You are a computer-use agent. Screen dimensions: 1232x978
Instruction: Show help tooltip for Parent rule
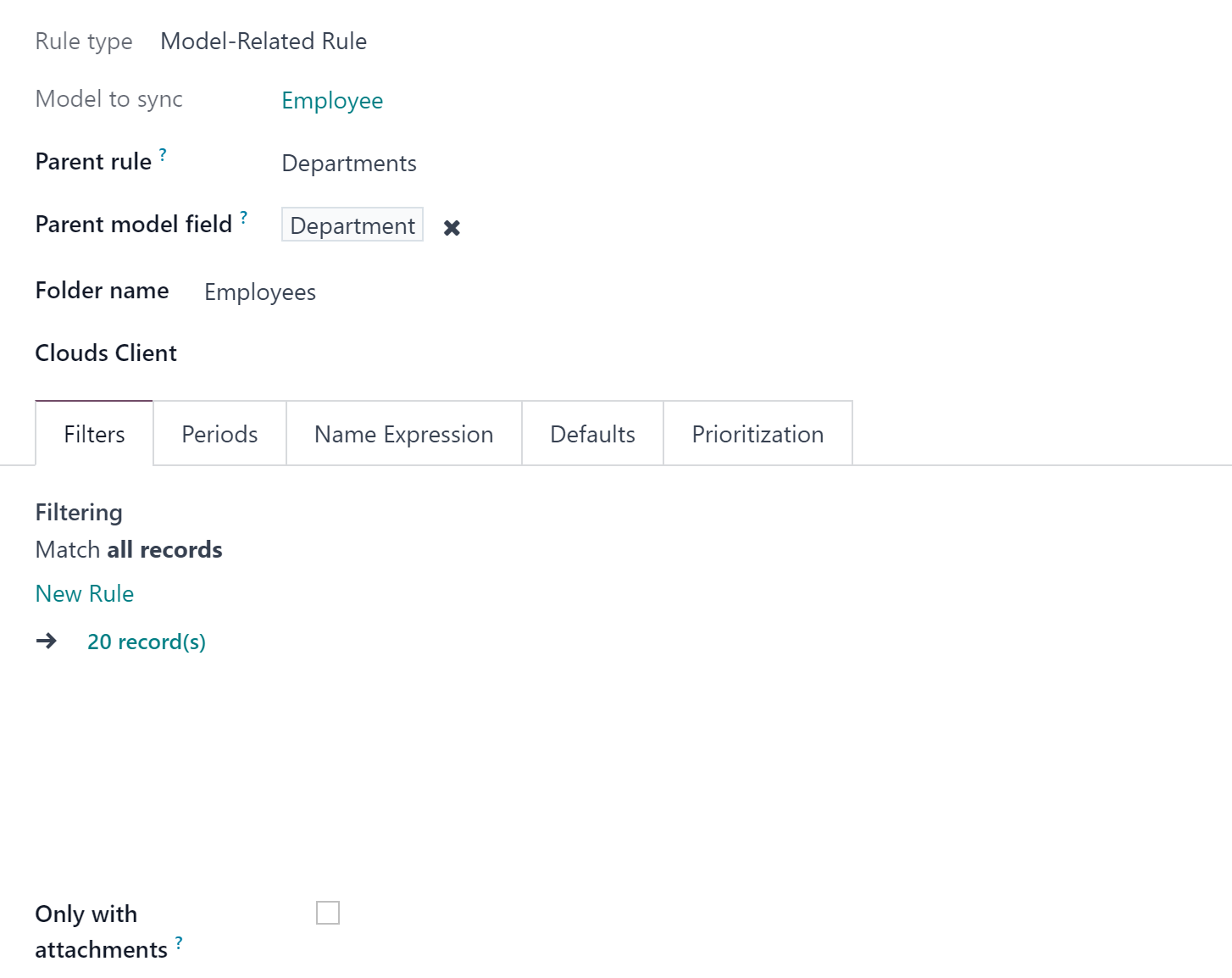coord(163,154)
